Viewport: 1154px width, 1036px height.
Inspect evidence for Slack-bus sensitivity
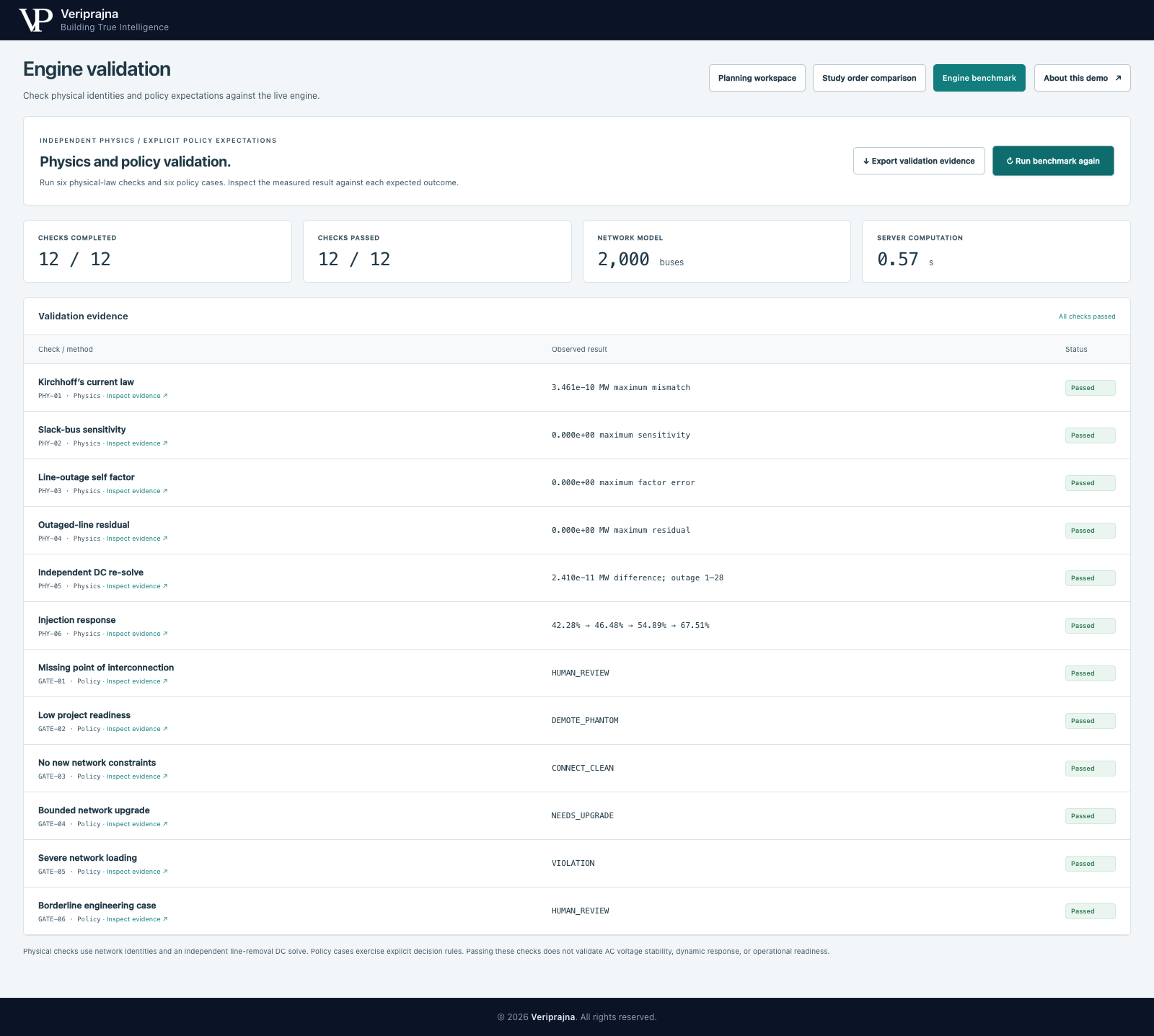(x=137, y=443)
